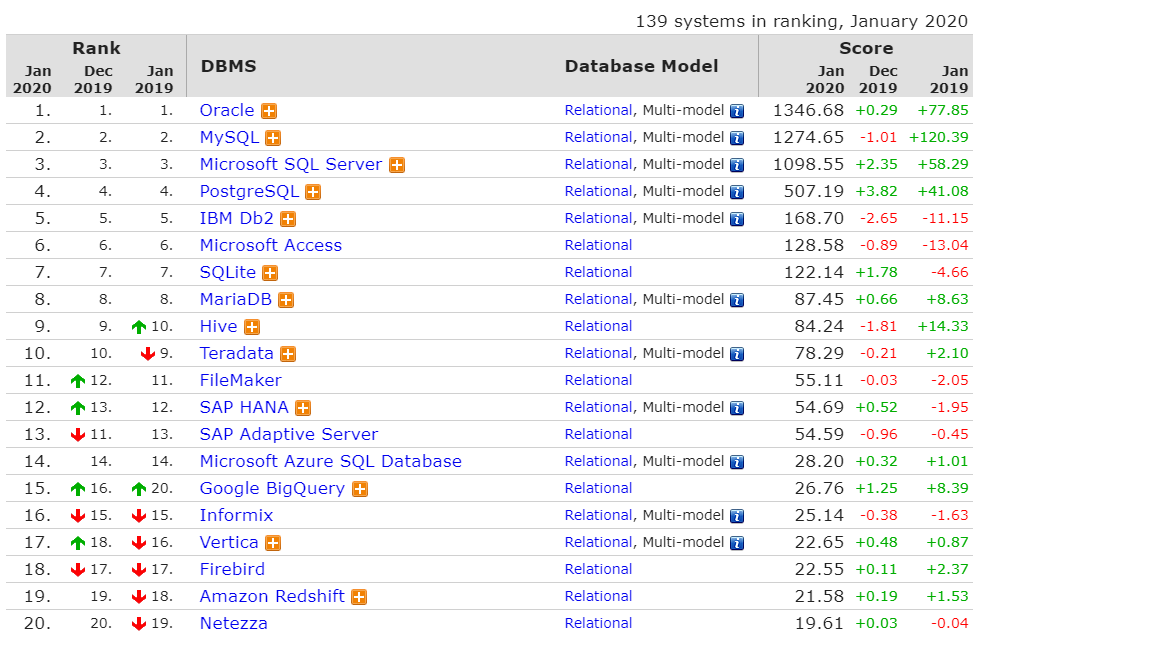Click the multi-model info icon in MySQL row
Screen dimensions: 1152x648
(x=737, y=138)
